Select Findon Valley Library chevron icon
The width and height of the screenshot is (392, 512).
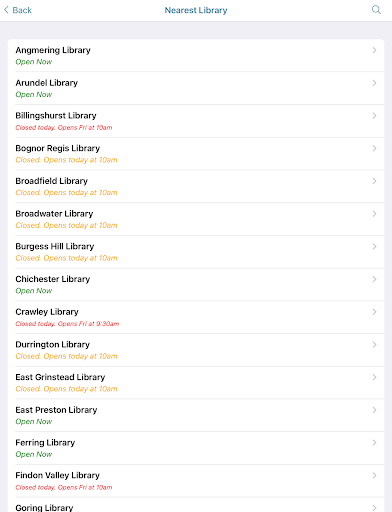coord(374,475)
